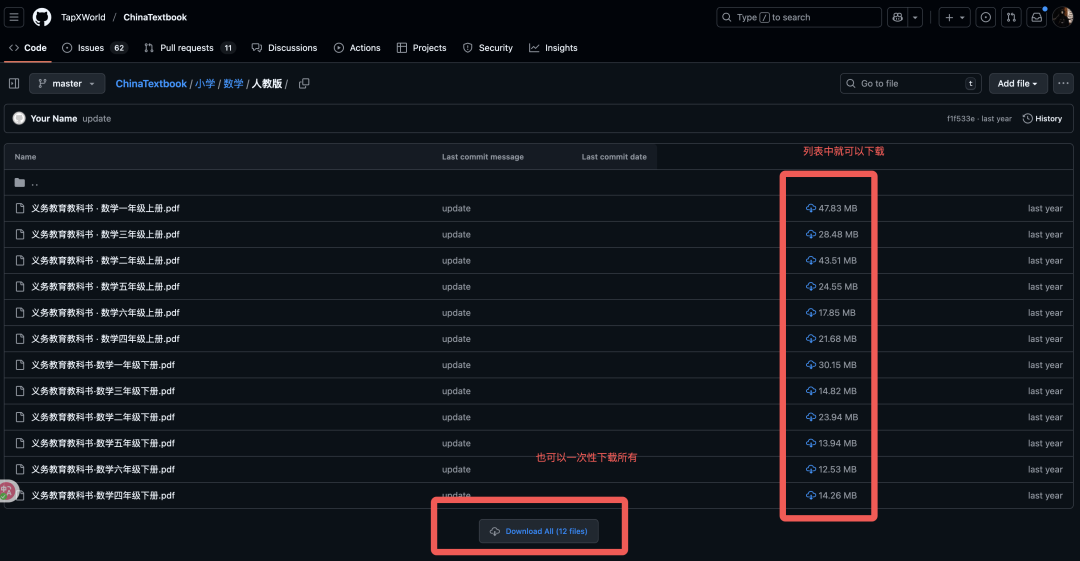Open the hamburger navigation menu
1080x561 pixels.
15,17
